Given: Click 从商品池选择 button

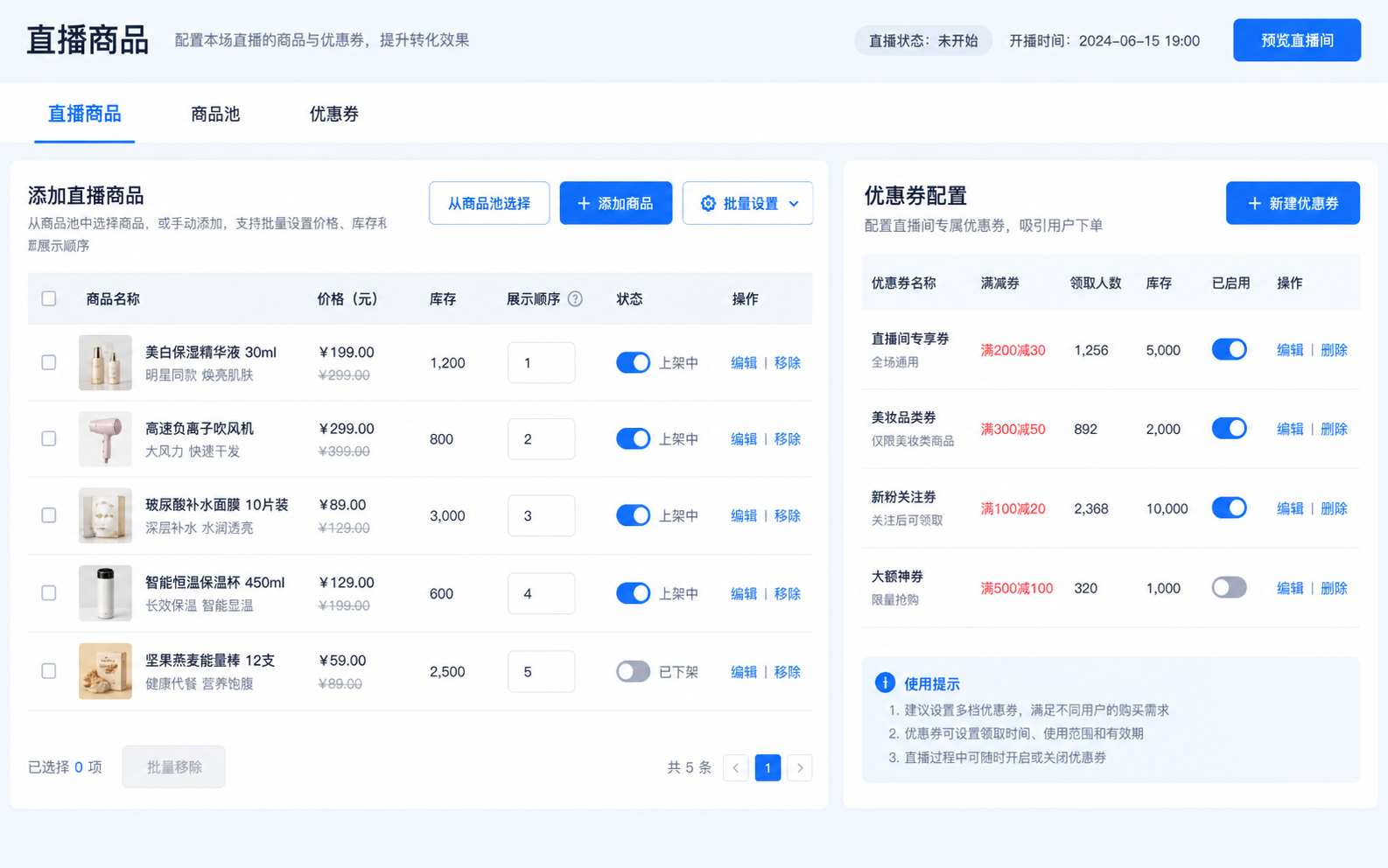Looking at the screenshot, I should click(489, 204).
